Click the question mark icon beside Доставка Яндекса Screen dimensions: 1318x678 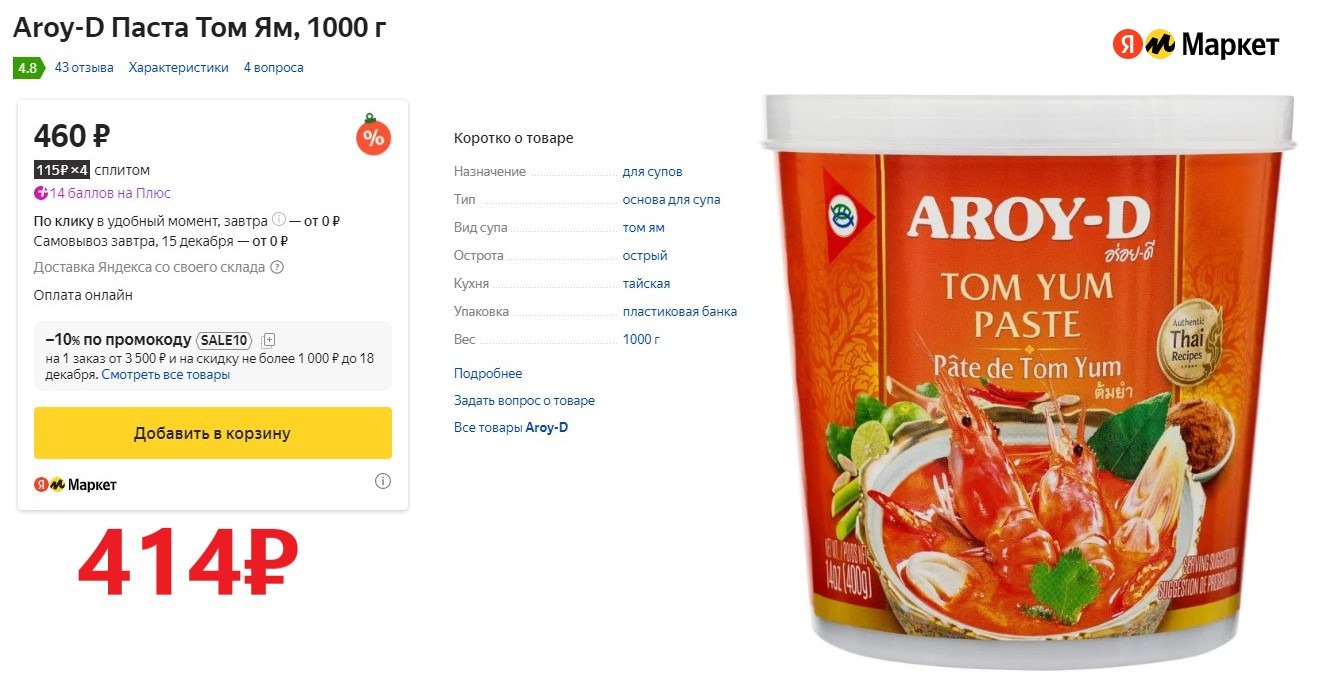pos(277,267)
